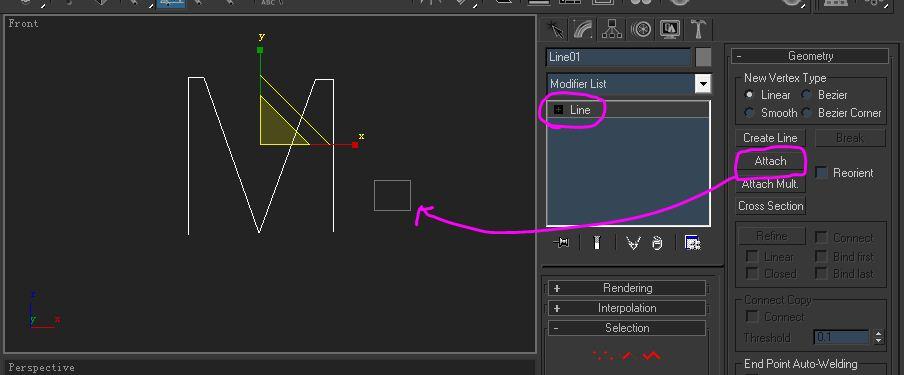Click the Attach Mult. button
The width and height of the screenshot is (904, 375).
click(770, 184)
